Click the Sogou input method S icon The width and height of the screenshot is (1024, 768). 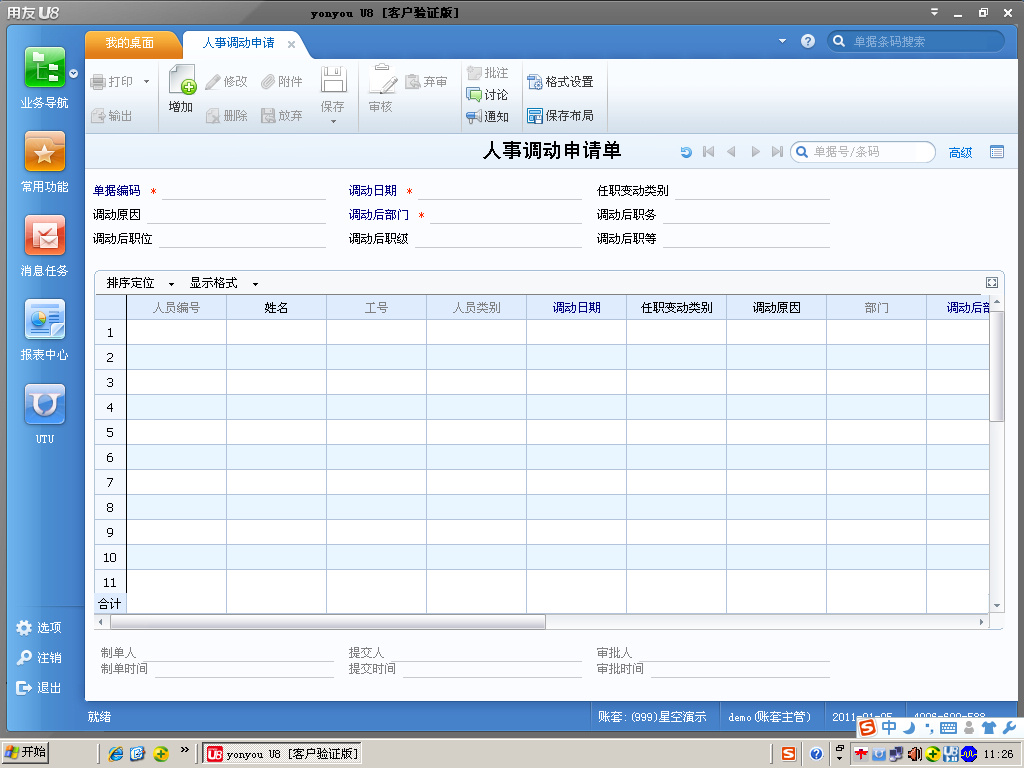coord(788,754)
